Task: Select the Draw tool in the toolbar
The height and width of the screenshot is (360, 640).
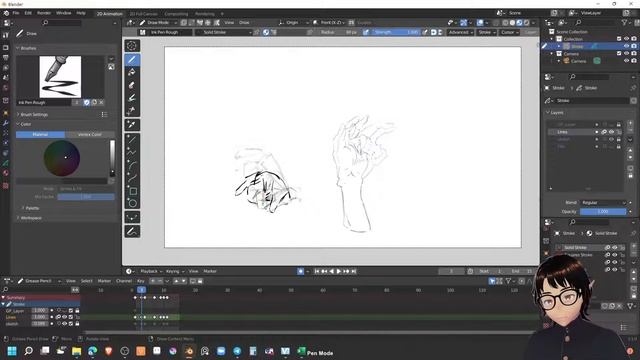Action: (132, 60)
